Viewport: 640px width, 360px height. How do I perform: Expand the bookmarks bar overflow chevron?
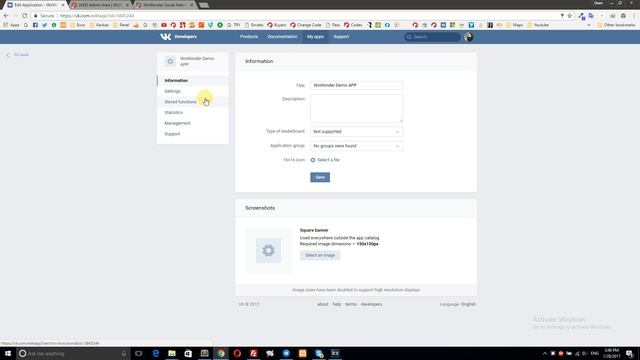point(589,25)
